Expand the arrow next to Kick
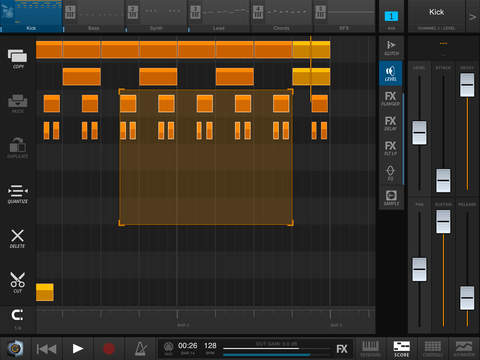This screenshot has width=480, height=360. point(473,17)
